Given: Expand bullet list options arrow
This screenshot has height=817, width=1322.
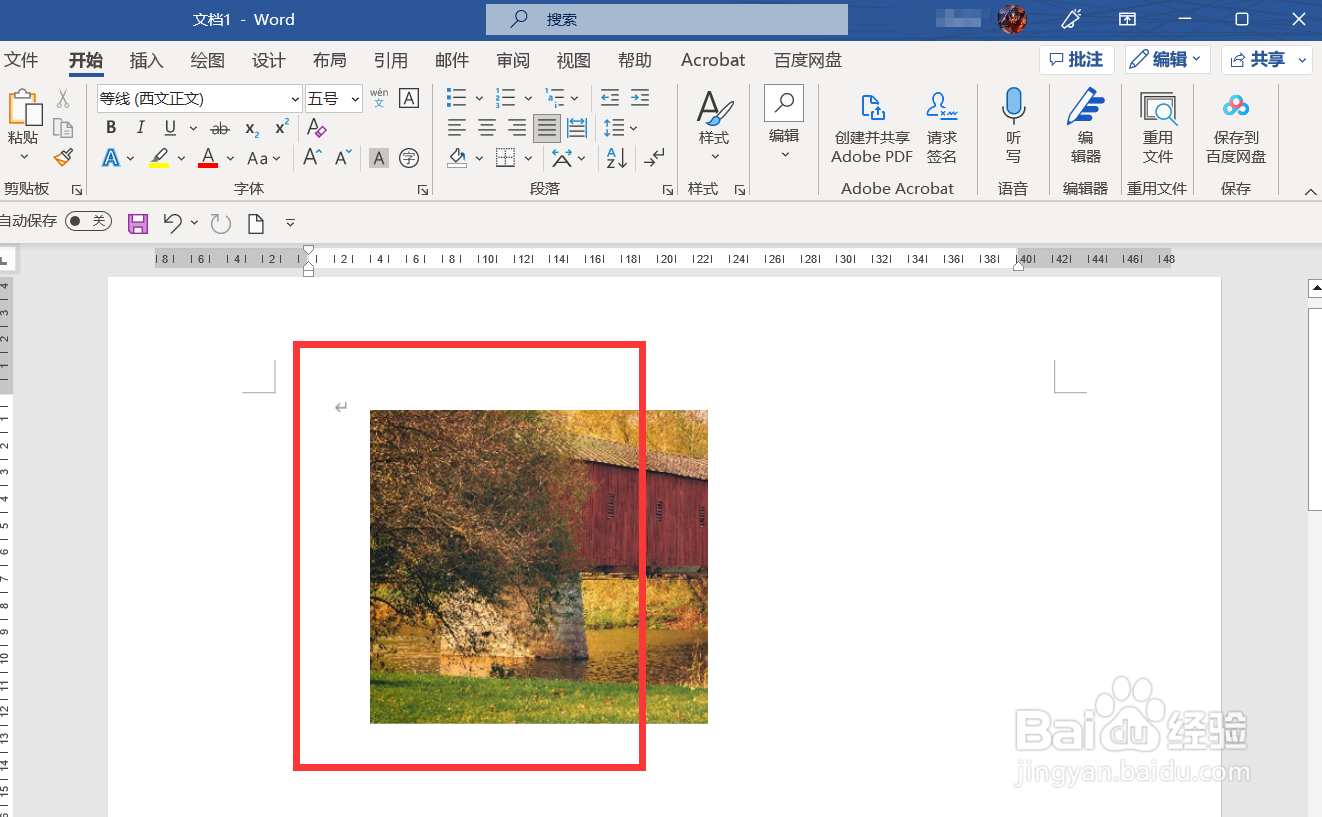Looking at the screenshot, I should [x=479, y=98].
